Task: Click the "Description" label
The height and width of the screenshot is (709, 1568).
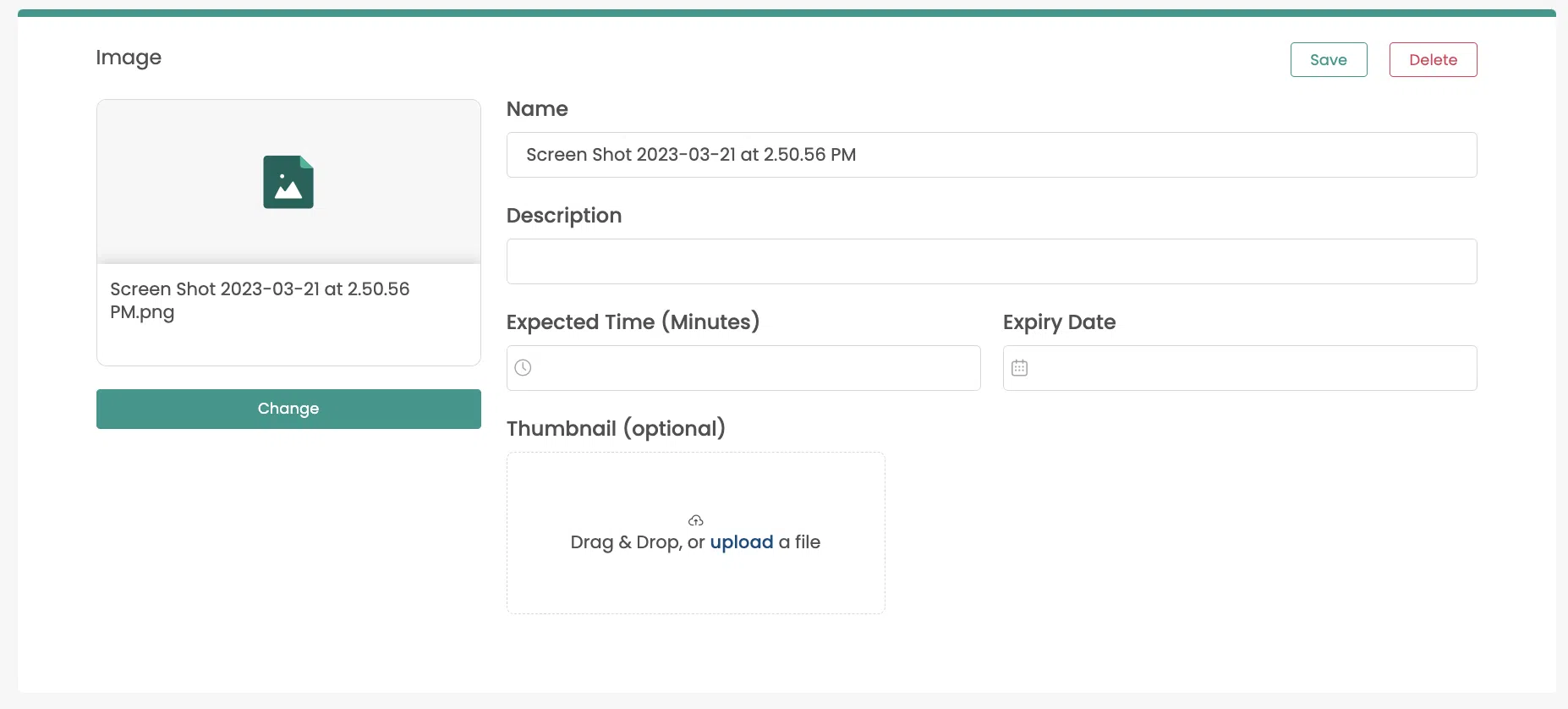Action: click(564, 216)
